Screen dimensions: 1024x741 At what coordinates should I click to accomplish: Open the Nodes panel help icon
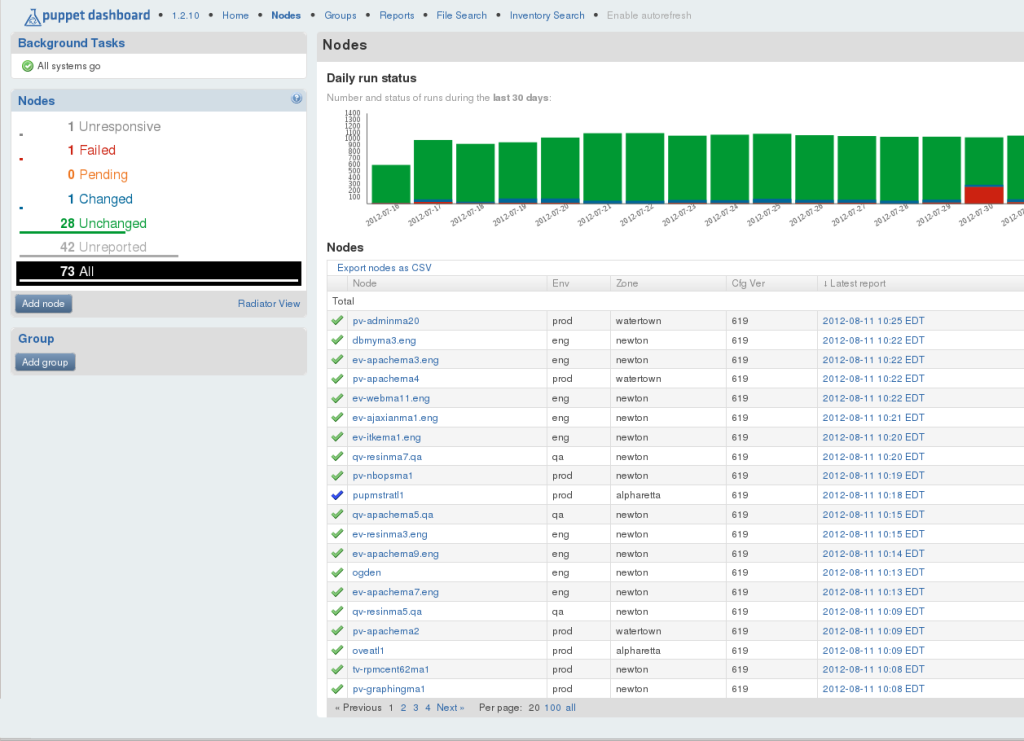tap(296, 99)
